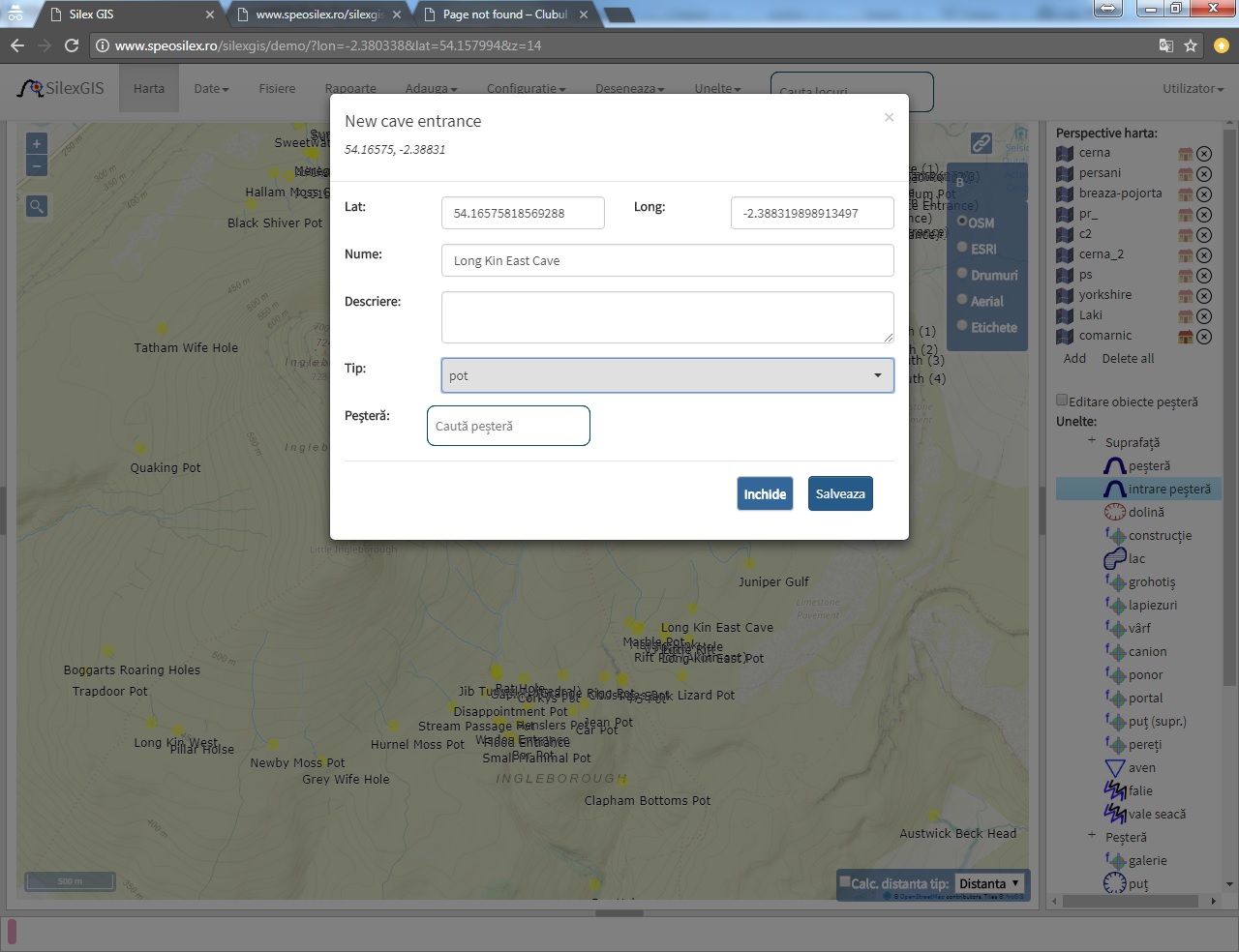Open the 'Tip' dropdown showing pot
The image size is (1239, 952).
pyautogui.click(x=667, y=375)
